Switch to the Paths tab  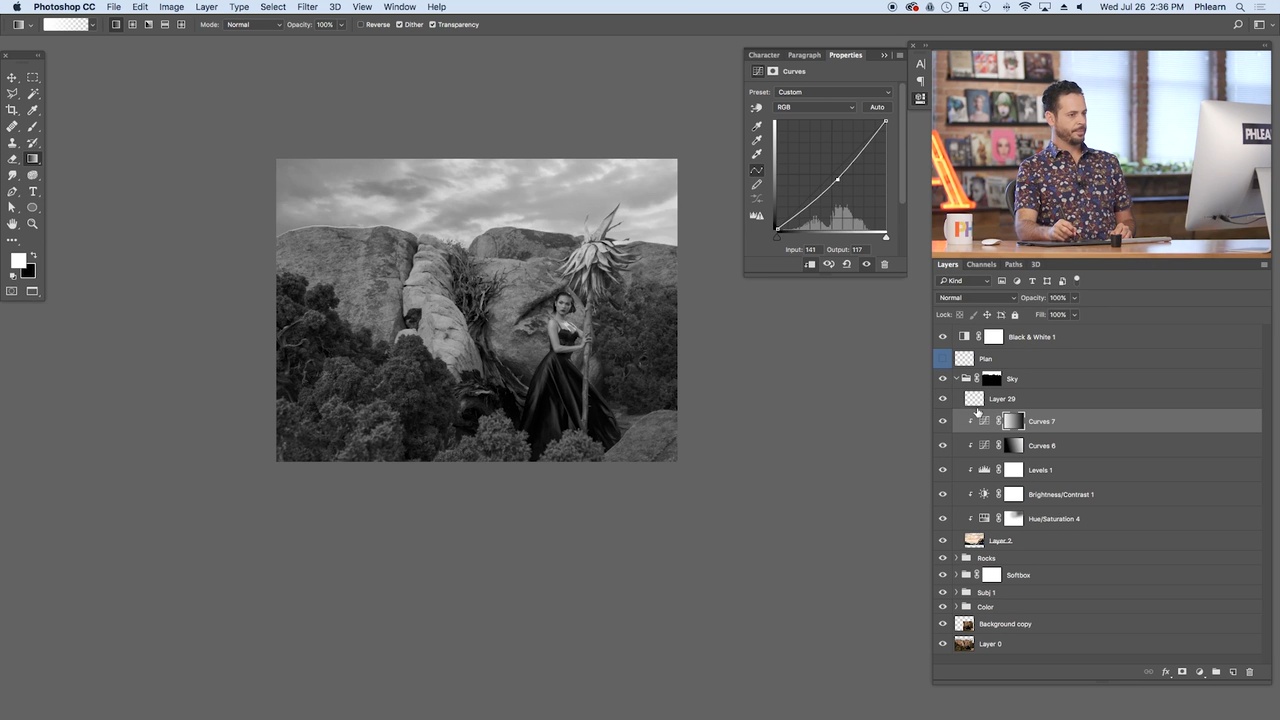point(1013,264)
